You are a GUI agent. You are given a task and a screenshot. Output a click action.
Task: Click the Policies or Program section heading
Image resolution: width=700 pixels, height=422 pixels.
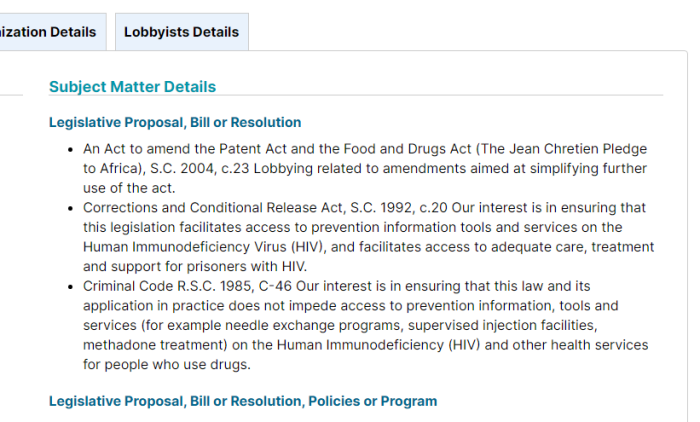coord(243,401)
